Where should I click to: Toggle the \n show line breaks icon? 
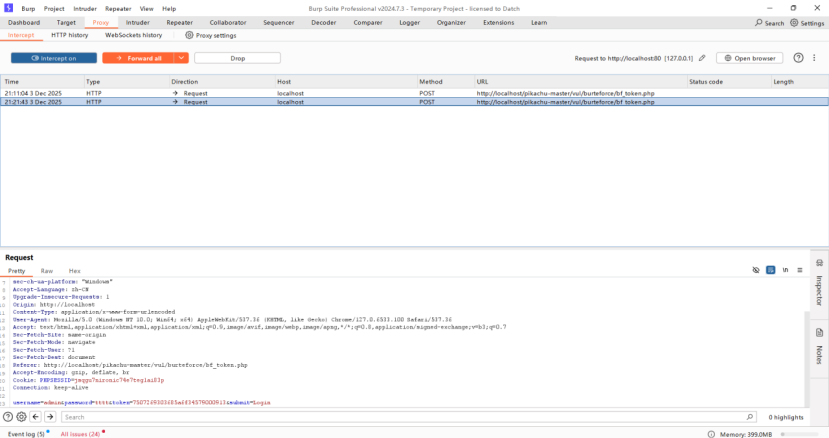tap(786, 270)
